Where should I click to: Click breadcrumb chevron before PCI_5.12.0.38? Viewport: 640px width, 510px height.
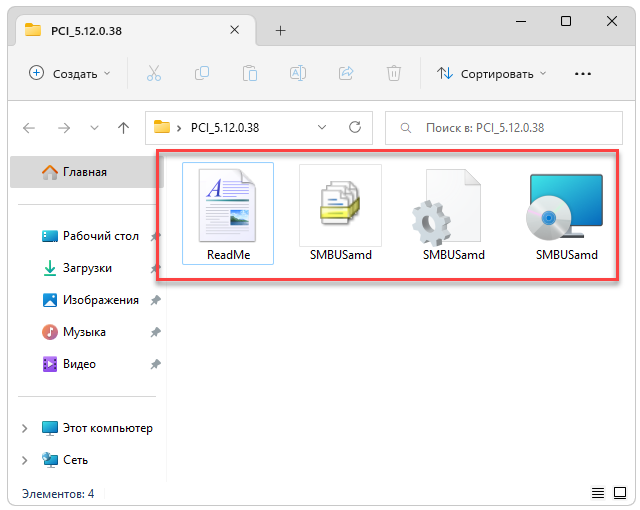tap(179, 129)
